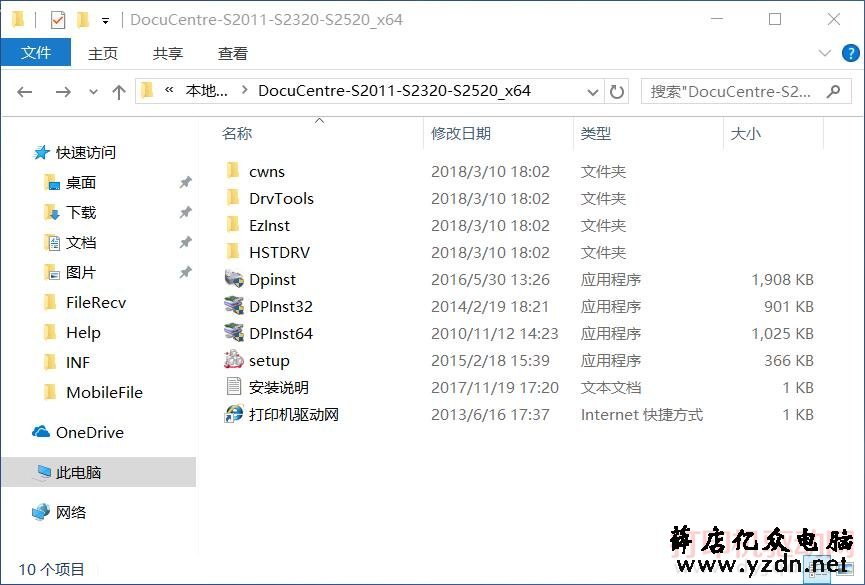Go forward with the right arrow
The width and height of the screenshot is (865, 585).
point(63,92)
